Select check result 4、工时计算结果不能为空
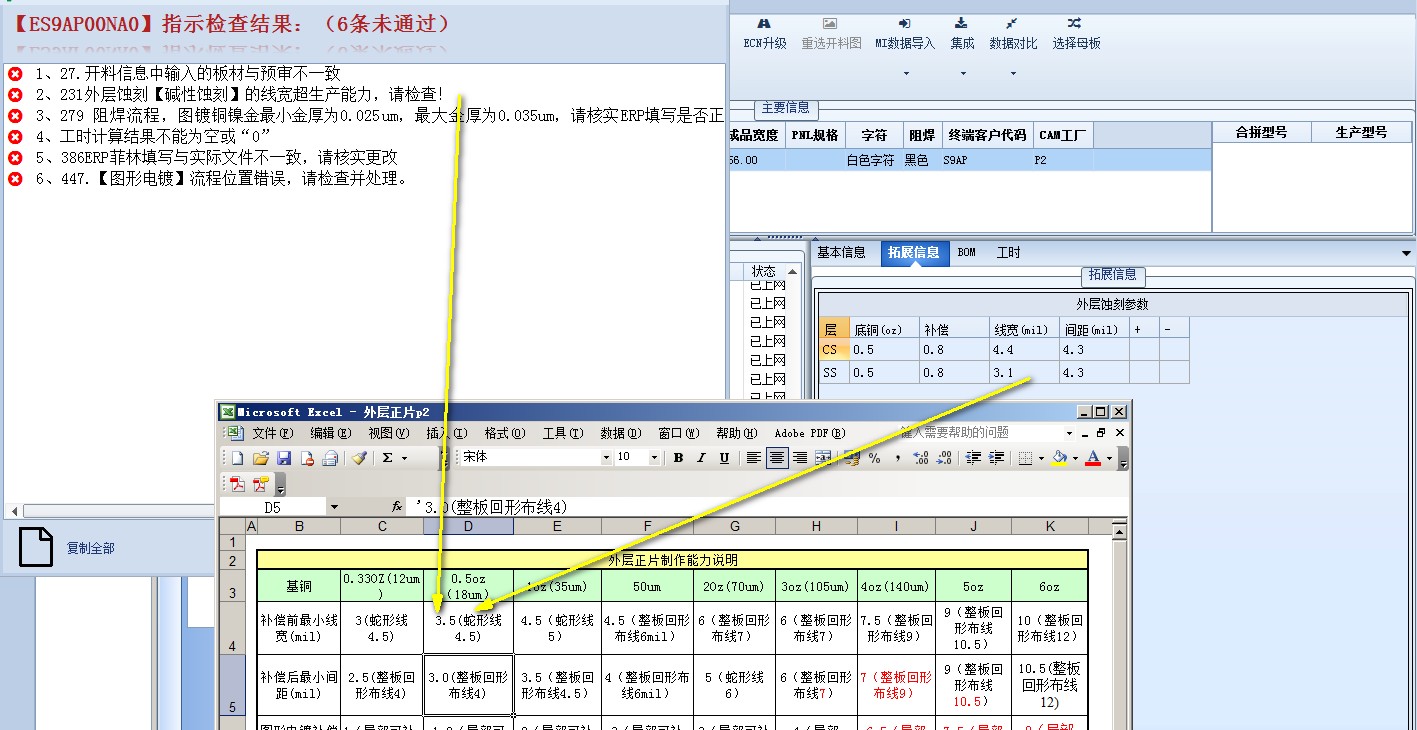 [152, 136]
